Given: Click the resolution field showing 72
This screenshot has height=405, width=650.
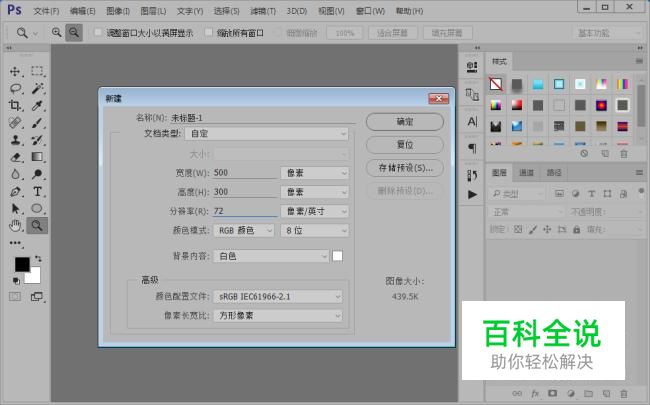Looking at the screenshot, I should (245, 211).
